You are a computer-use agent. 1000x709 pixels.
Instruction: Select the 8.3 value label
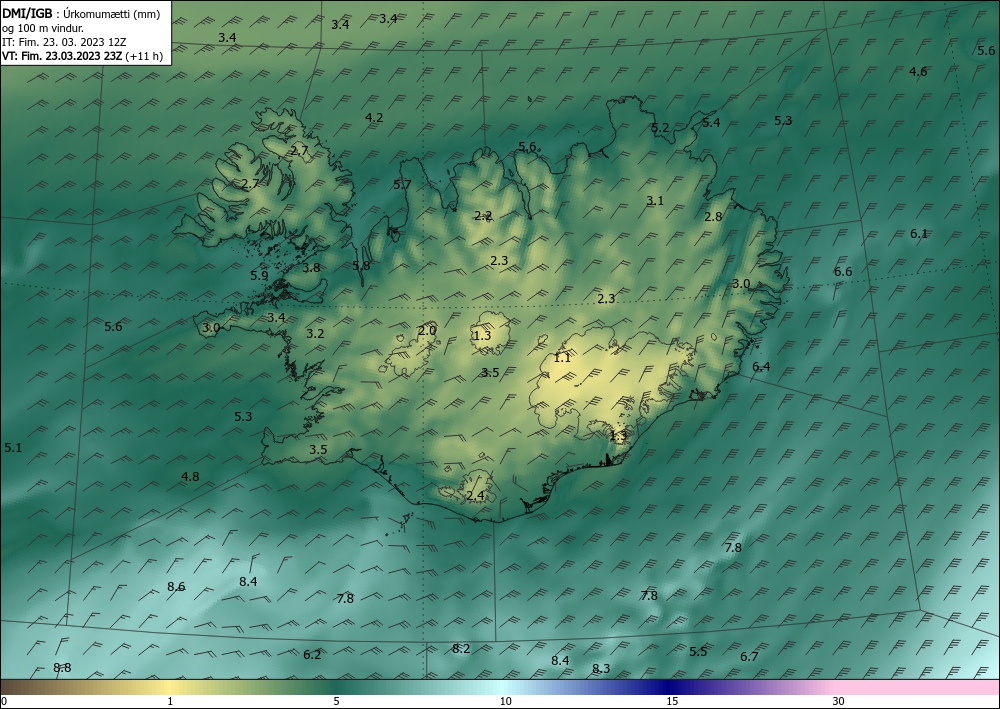pos(601,668)
